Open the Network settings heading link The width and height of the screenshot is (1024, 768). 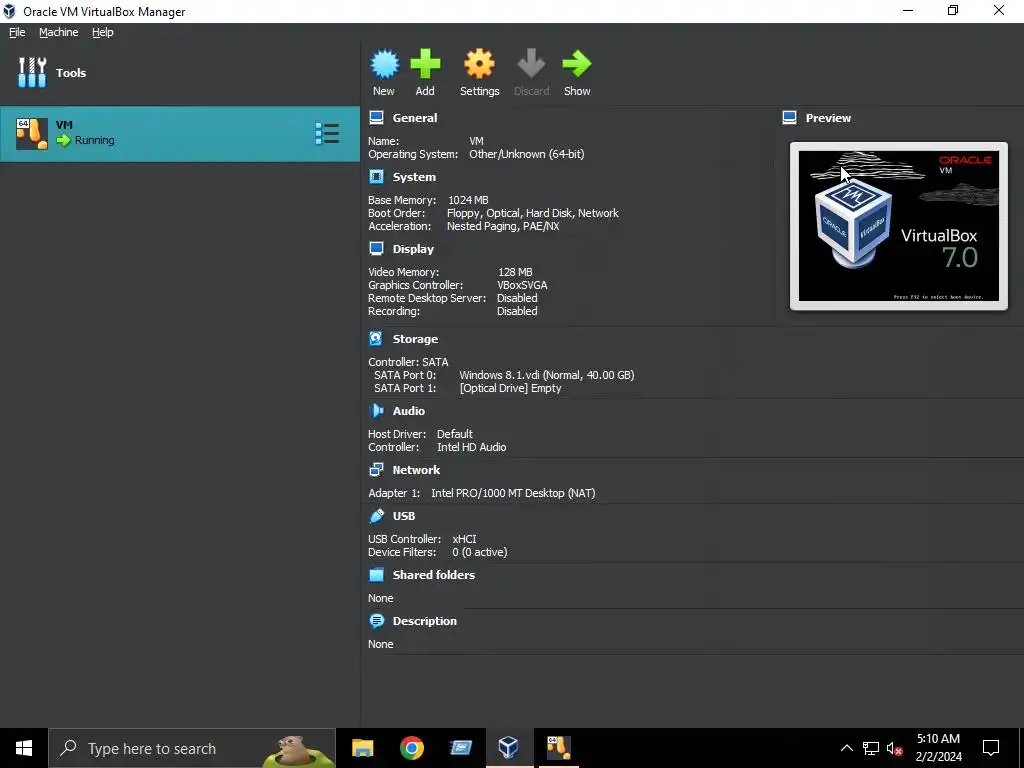(x=416, y=470)
